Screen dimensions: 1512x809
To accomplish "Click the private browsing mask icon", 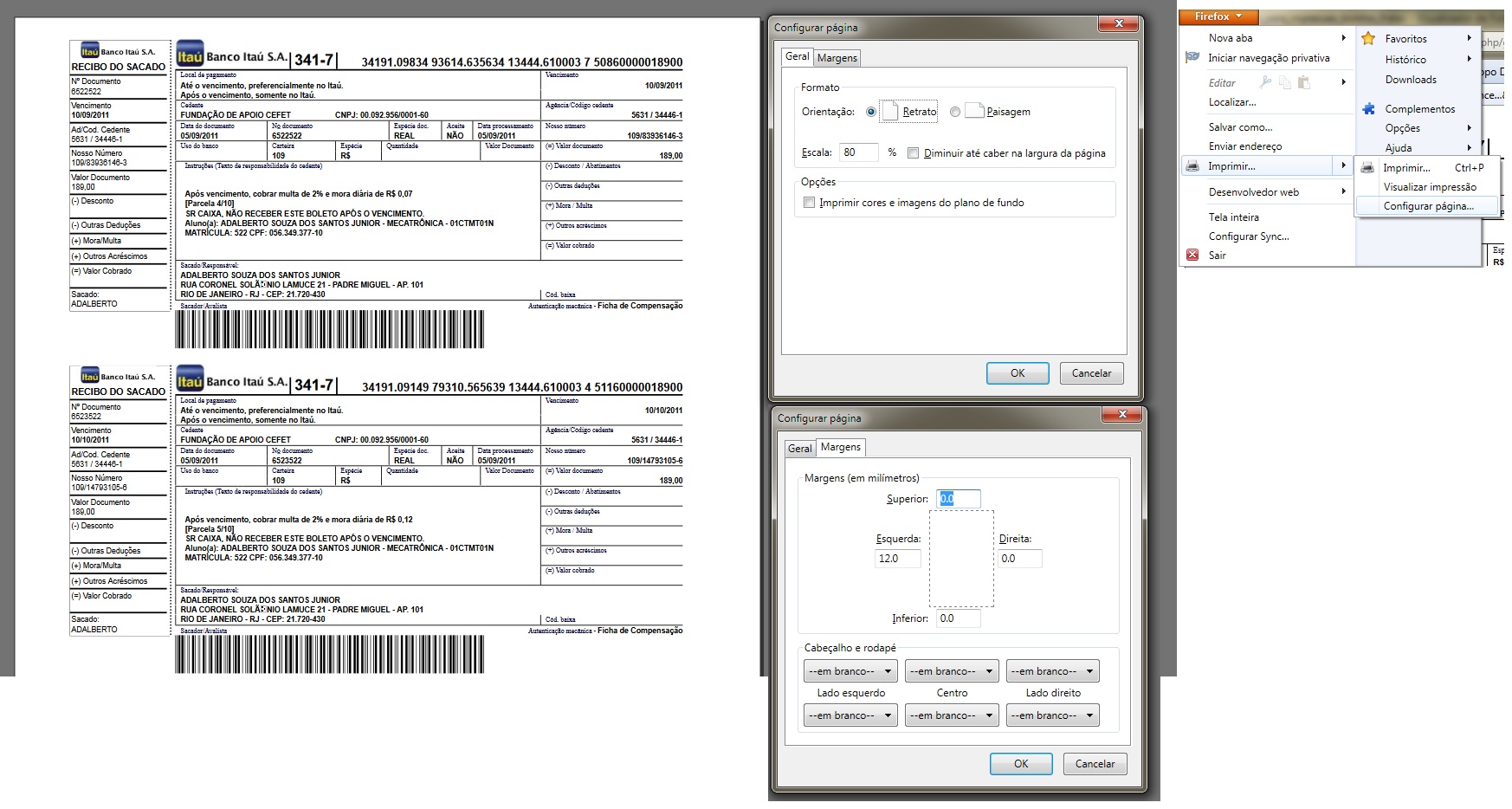I will point(1192,57).
